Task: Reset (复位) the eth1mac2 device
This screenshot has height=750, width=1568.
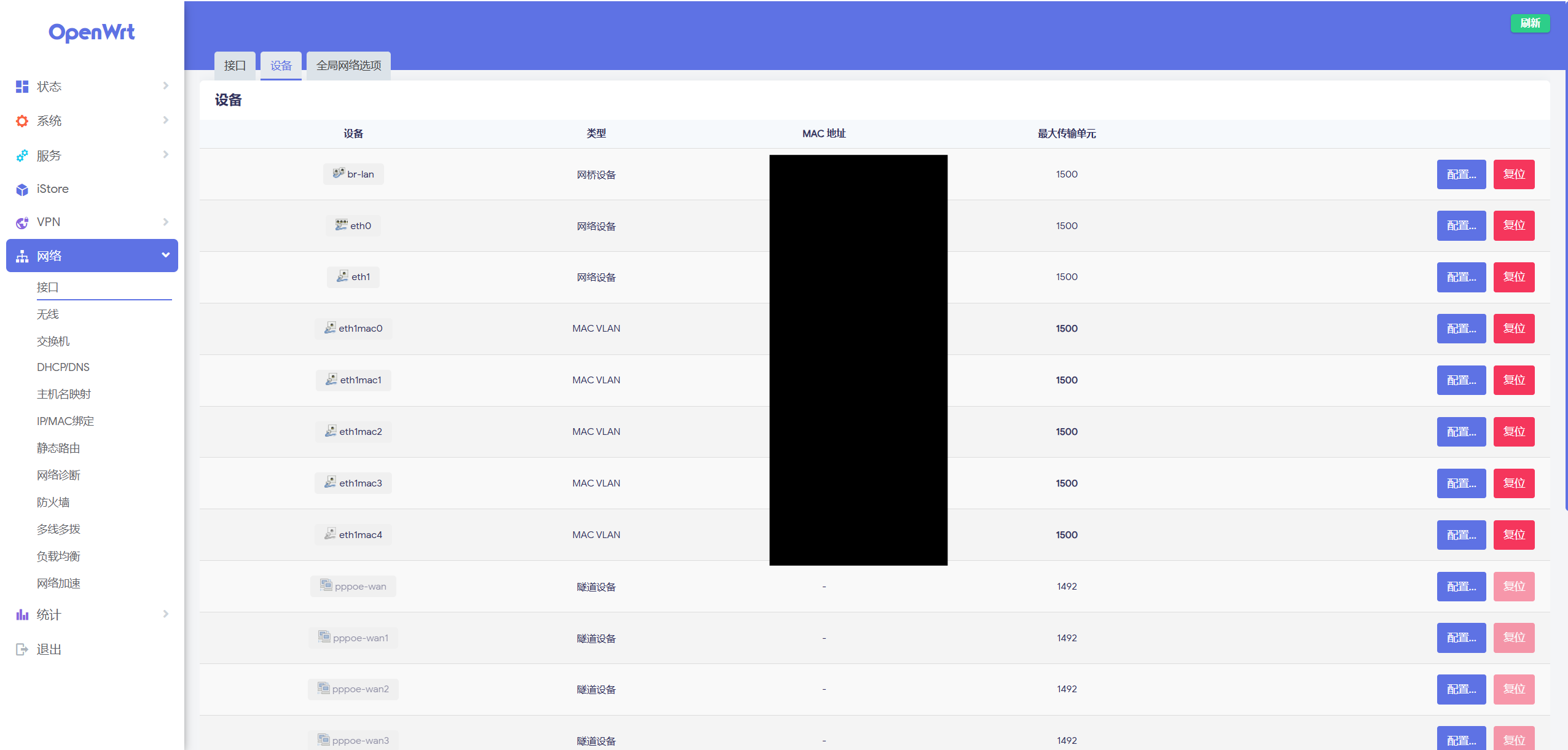Action: point(1513,431)
